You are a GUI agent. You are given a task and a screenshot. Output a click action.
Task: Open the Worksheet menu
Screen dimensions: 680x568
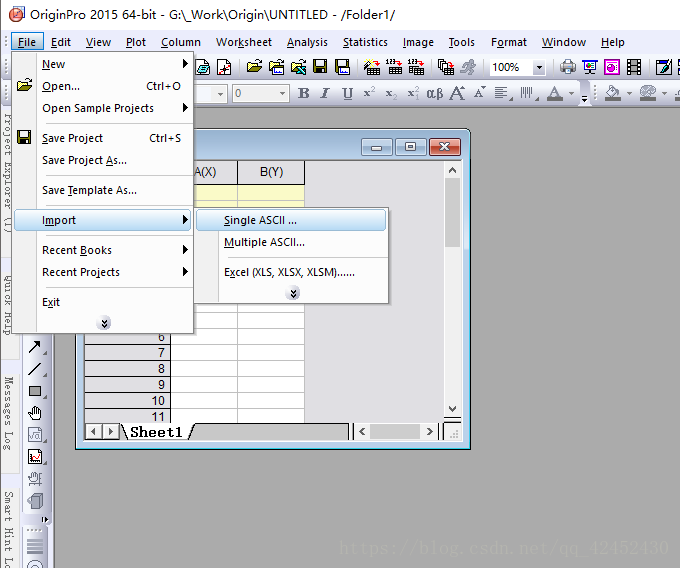click(244, 42)
